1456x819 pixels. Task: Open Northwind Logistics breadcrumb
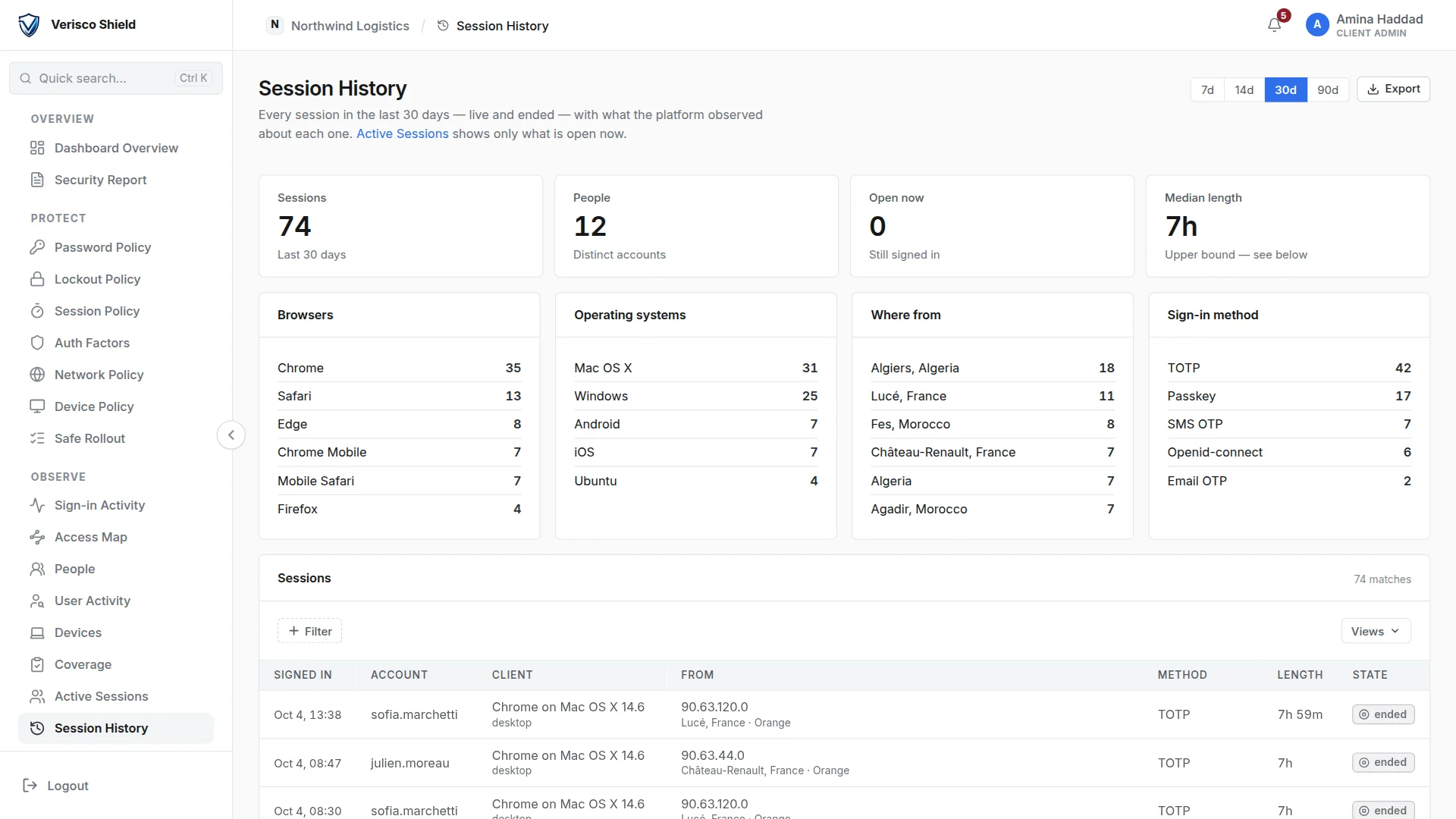coord(338,26)
